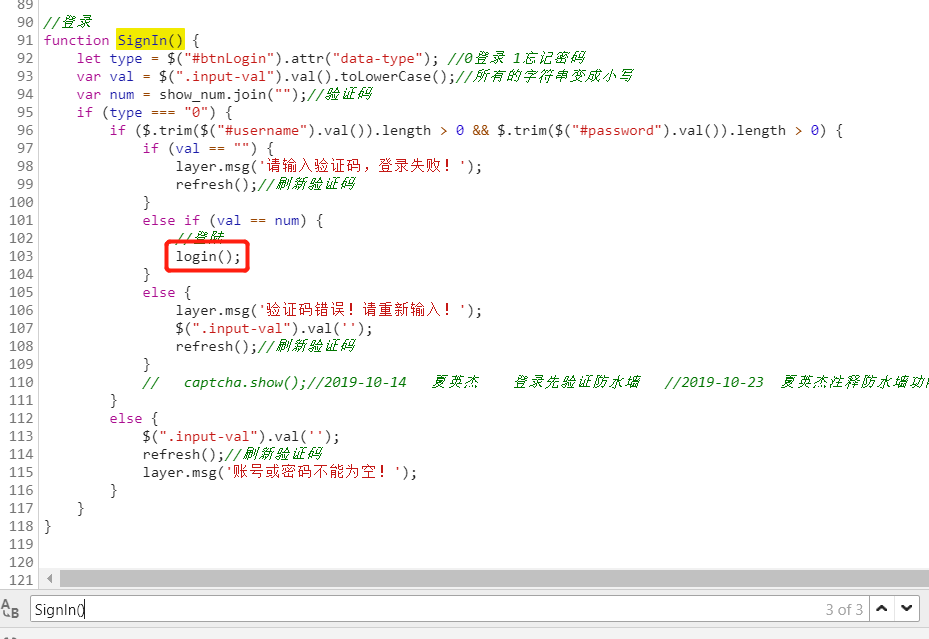Toggle the match case icon in the find bar
Image resolution: width=929 pixels, height=639 pixels.
(x=11, y=608)
